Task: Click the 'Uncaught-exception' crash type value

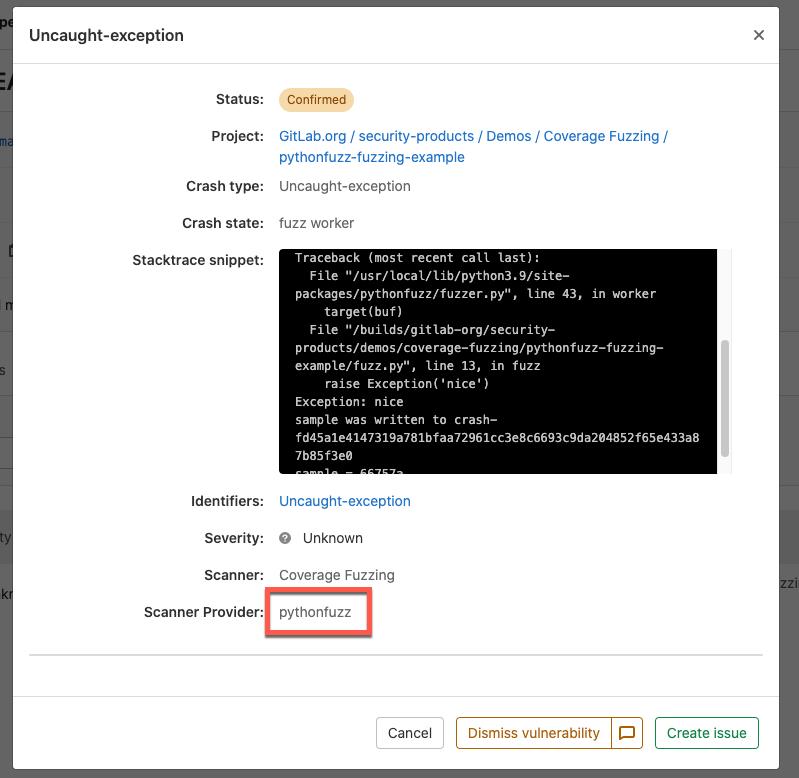Action: (x=344, y=186)
